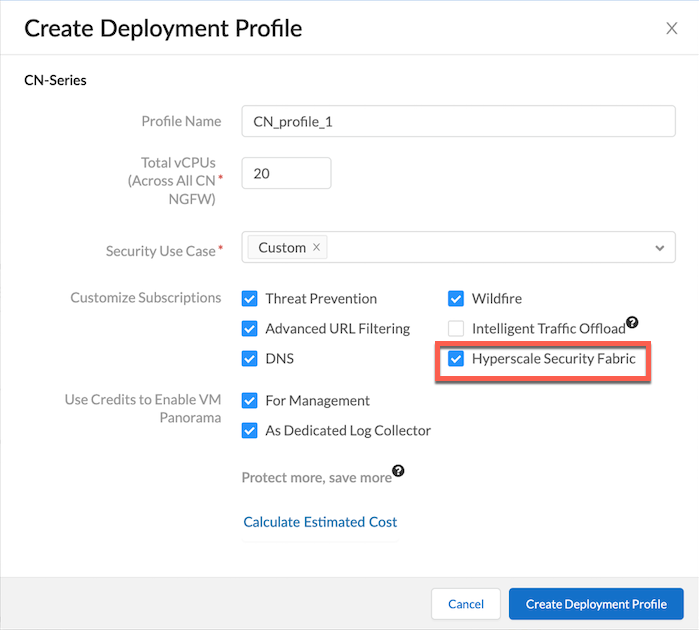This screenshot has height=630, width=699.
Task: Uncheck For Management Panorama option
Action: [250, 401]
